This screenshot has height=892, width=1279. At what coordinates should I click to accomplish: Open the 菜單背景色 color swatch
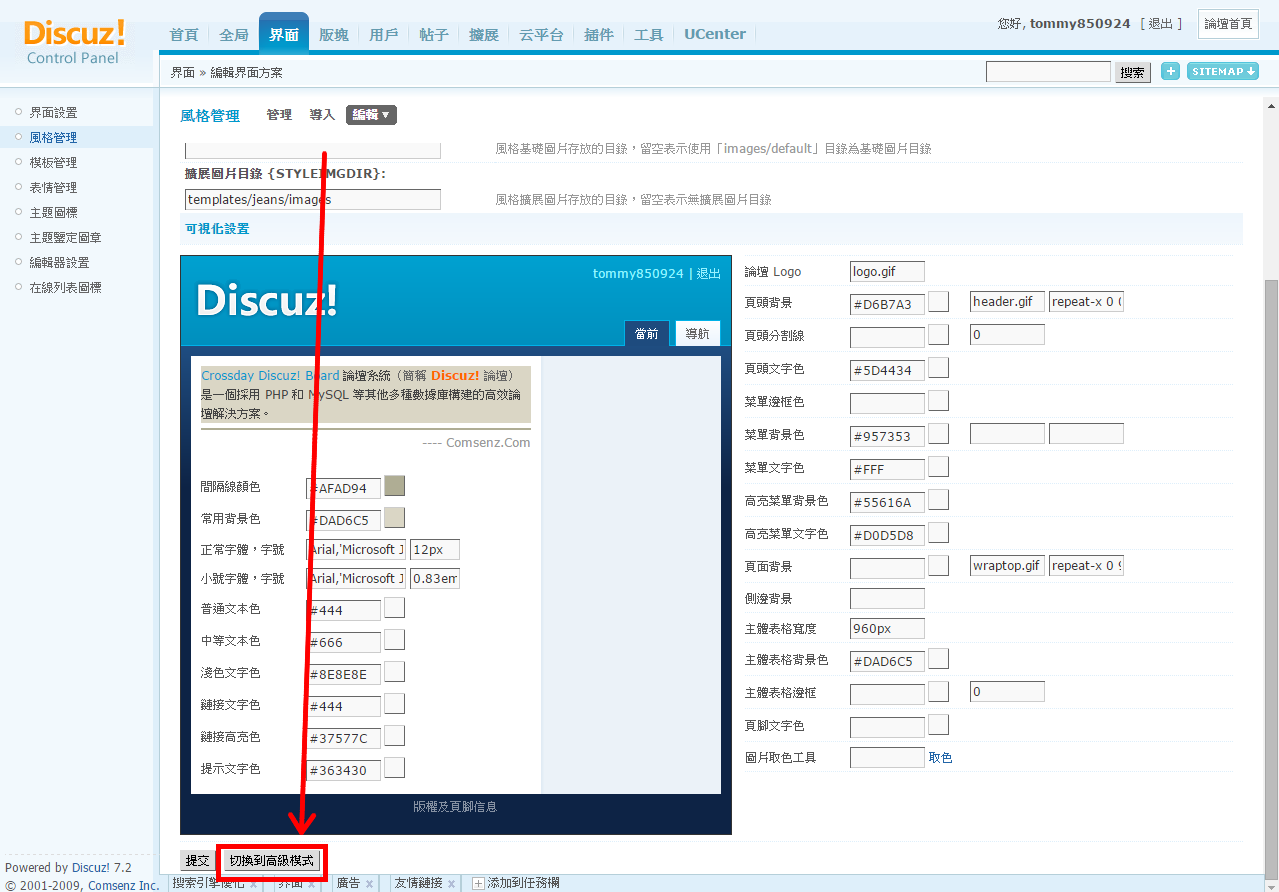click(939, 434)
